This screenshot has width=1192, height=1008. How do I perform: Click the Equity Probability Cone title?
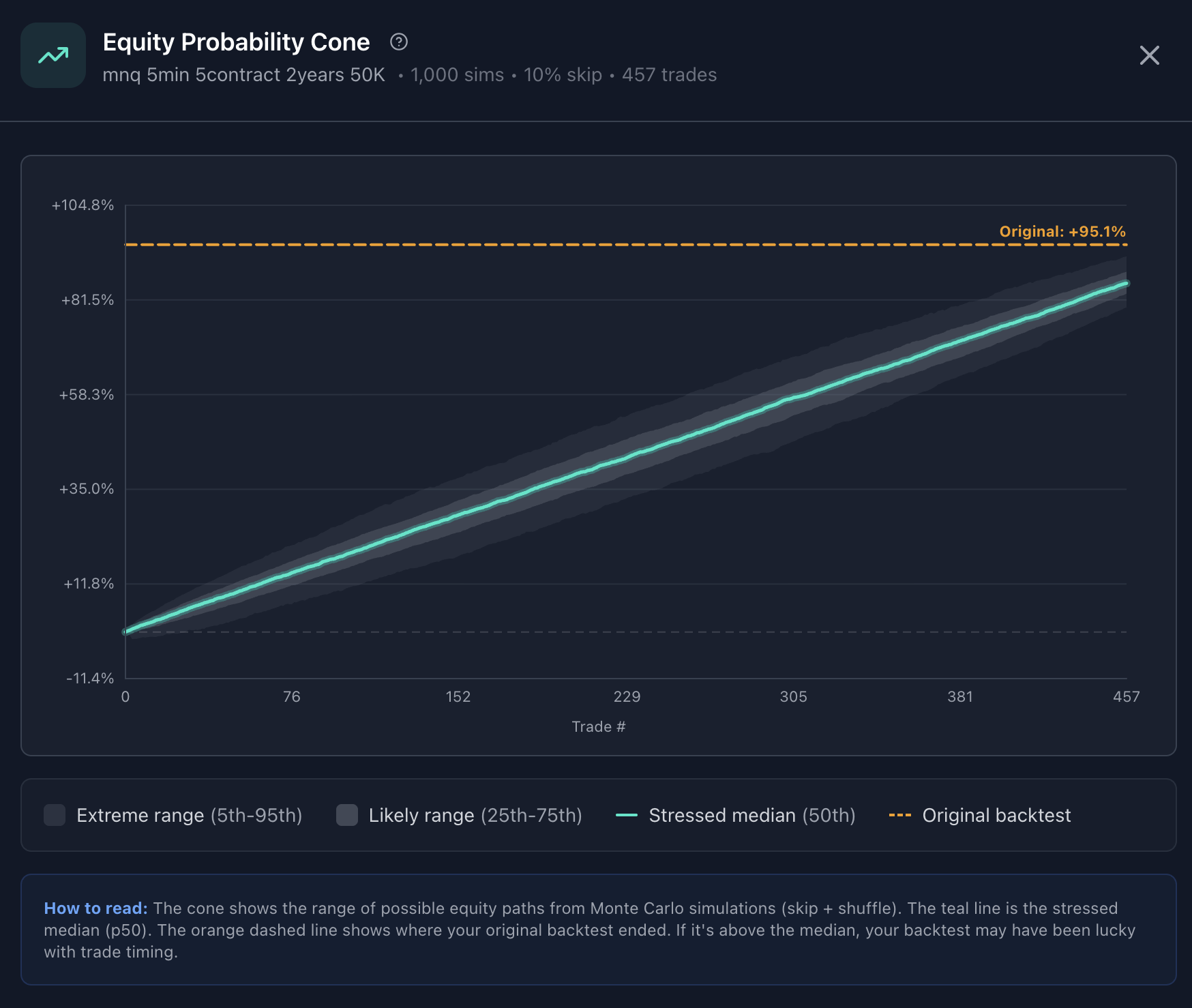click(236, 42)
